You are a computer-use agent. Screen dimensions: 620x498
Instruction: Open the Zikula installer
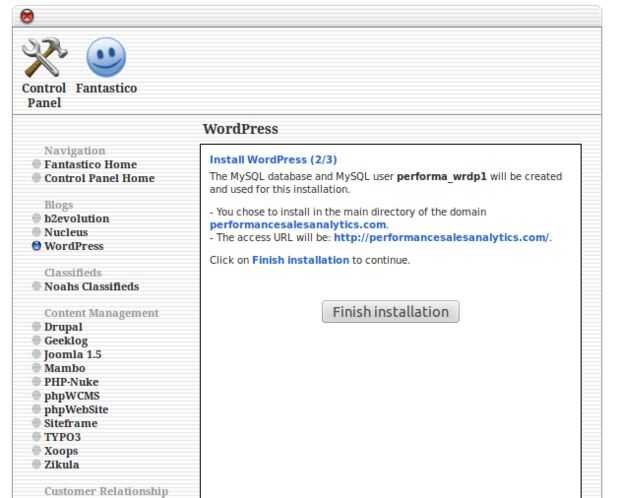62,464
